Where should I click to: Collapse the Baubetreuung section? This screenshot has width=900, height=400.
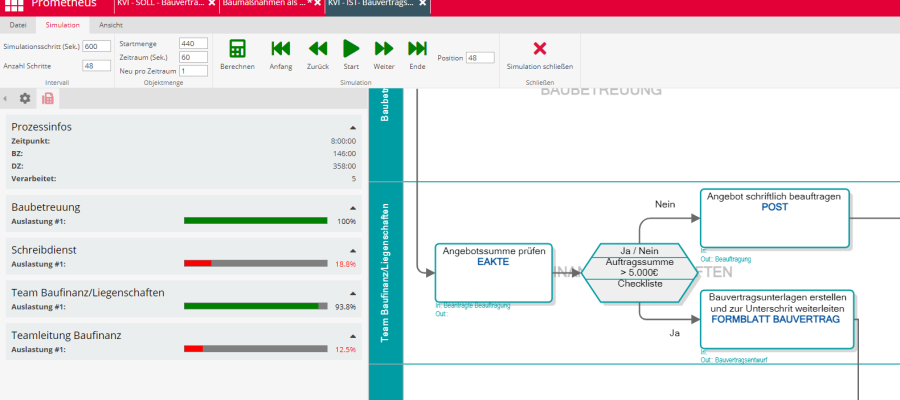(353, 208)
